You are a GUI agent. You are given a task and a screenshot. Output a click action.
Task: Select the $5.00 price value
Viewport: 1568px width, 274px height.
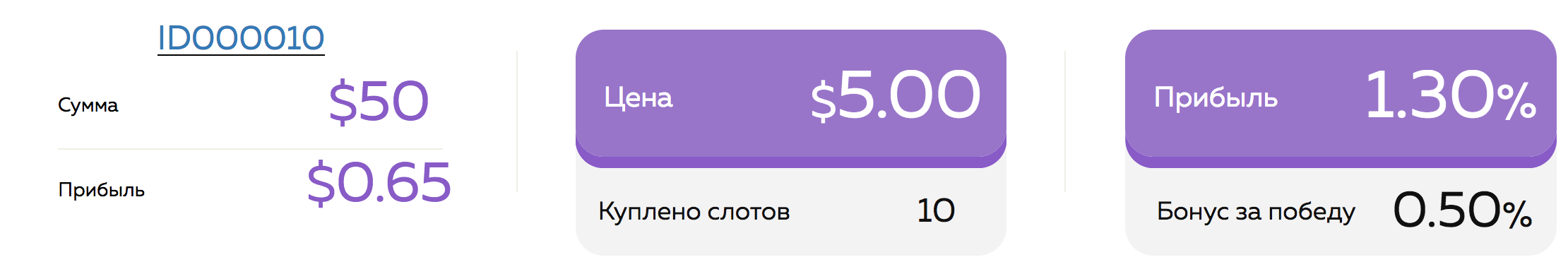(x=896, y=95)
